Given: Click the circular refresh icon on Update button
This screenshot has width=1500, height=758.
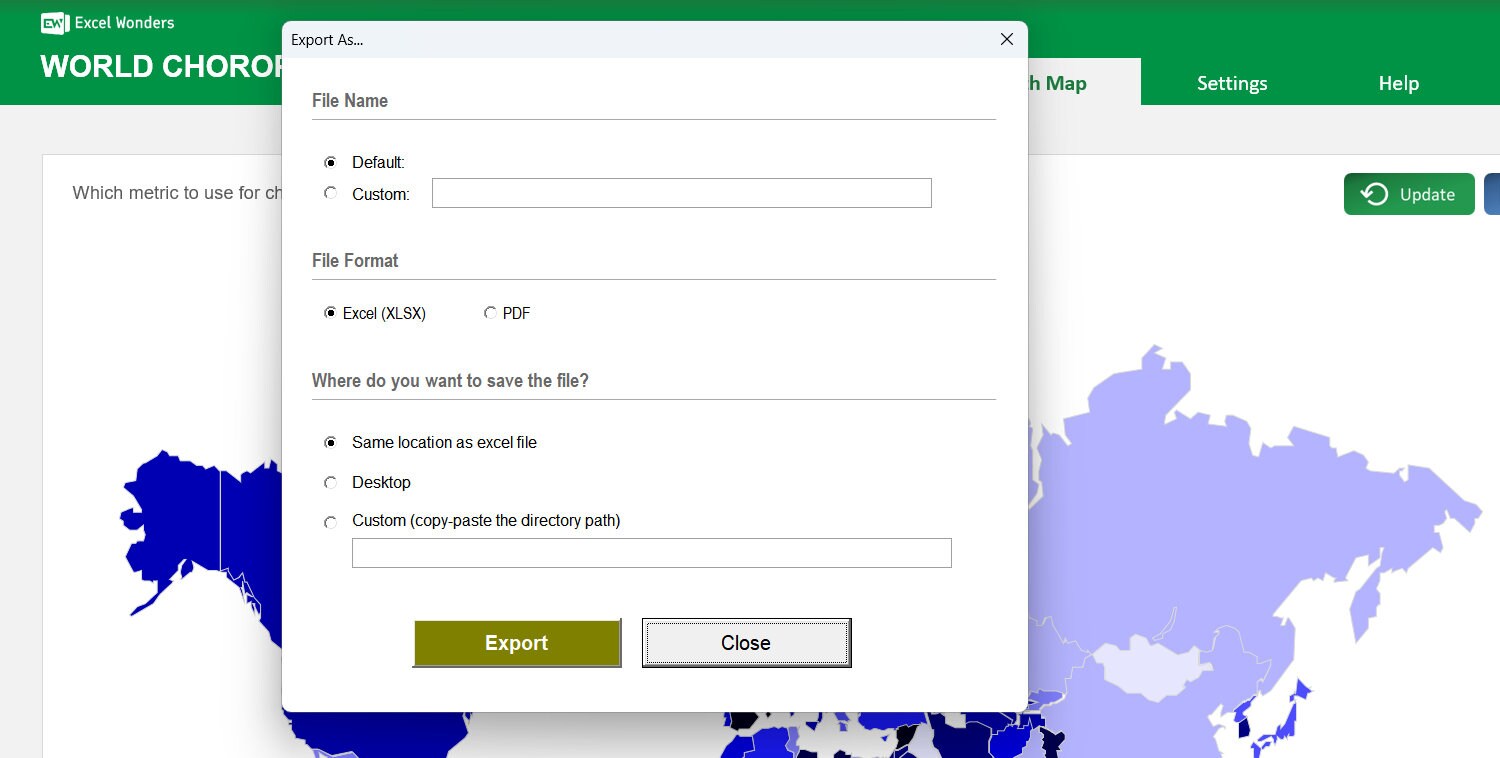Looking at the screenshot, I should 1372,194.
